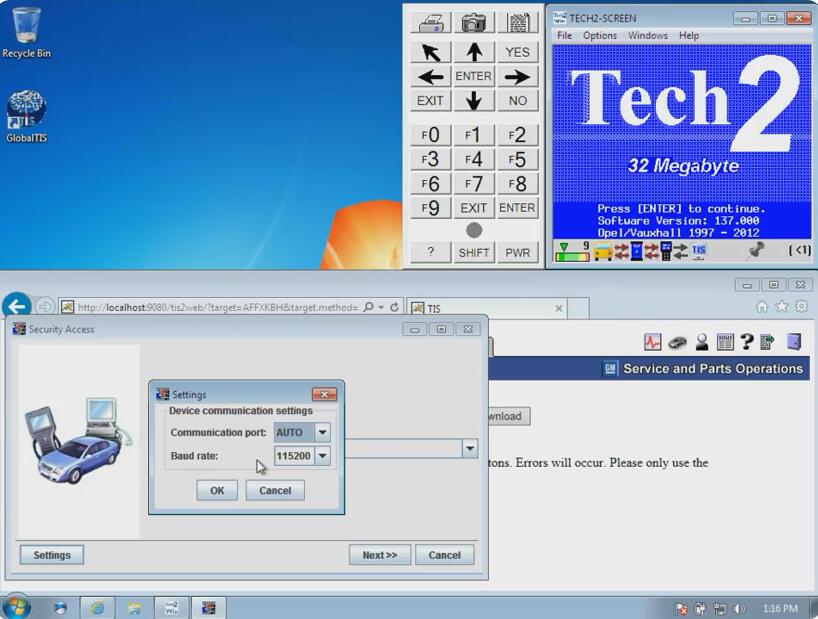Click the Settings button in Security Access
The height and width of the screenshot is (619, 818).
(x=52, y=555)
